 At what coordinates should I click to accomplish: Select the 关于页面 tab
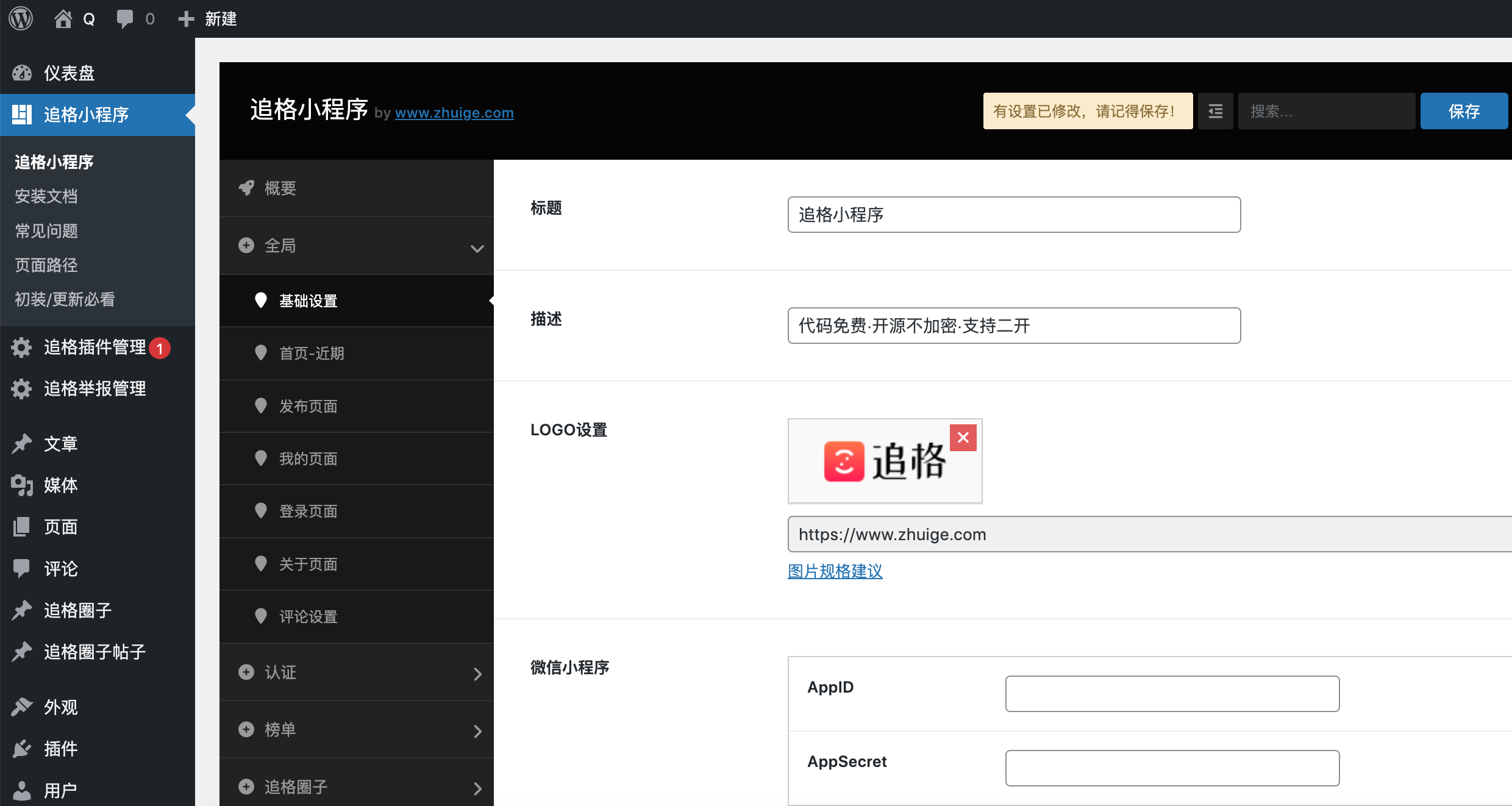(x=357, y=564)
